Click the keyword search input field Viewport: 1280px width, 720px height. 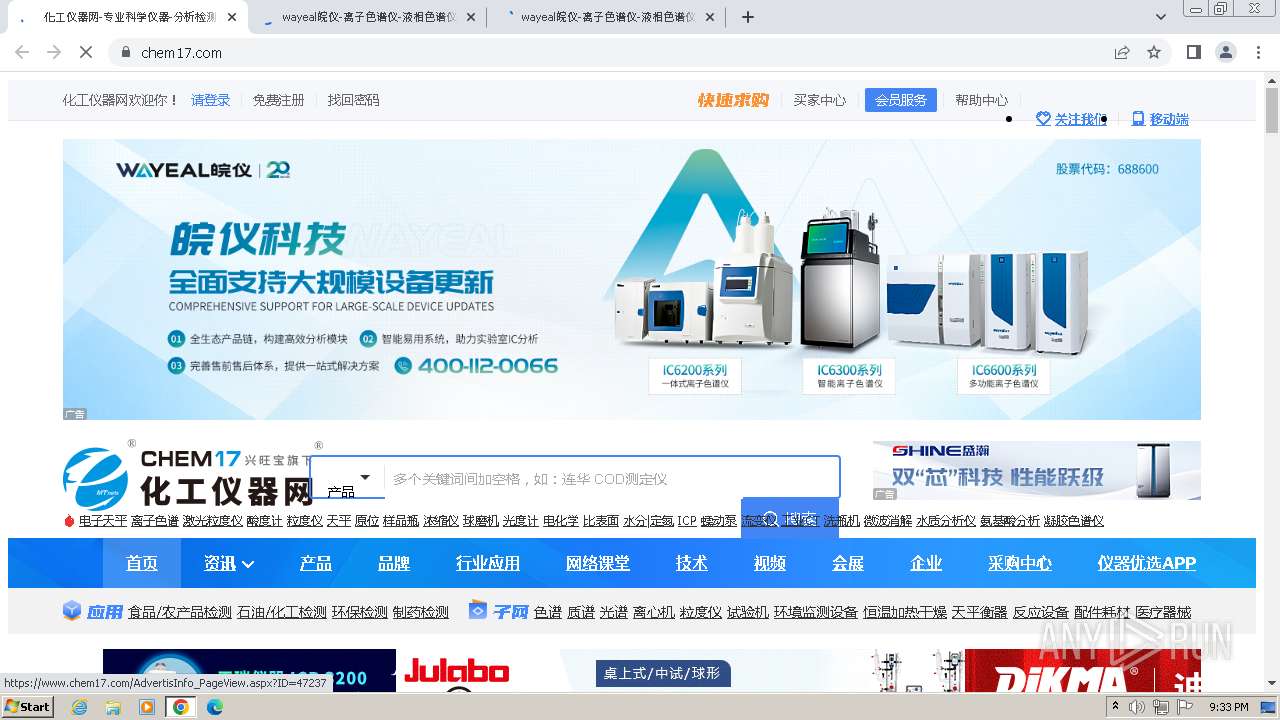click(x=612, y=478)
